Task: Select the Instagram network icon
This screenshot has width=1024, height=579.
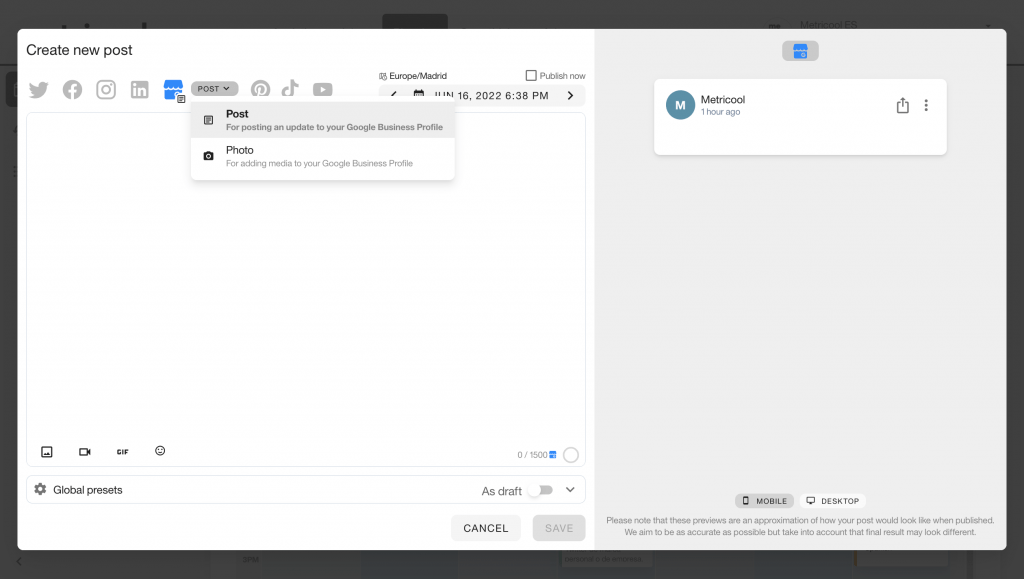Action: [106, 89]
